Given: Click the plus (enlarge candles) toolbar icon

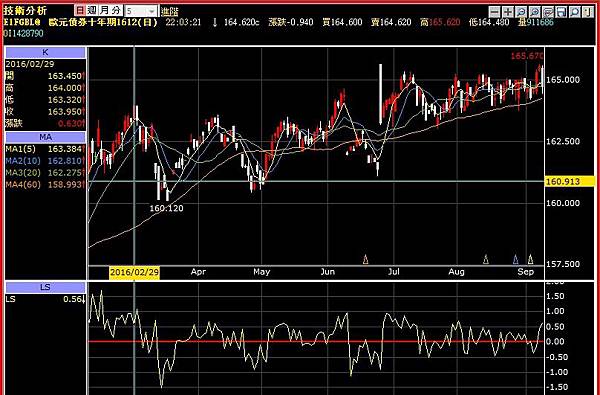Looking at the screenshot, I should [508, 12].
